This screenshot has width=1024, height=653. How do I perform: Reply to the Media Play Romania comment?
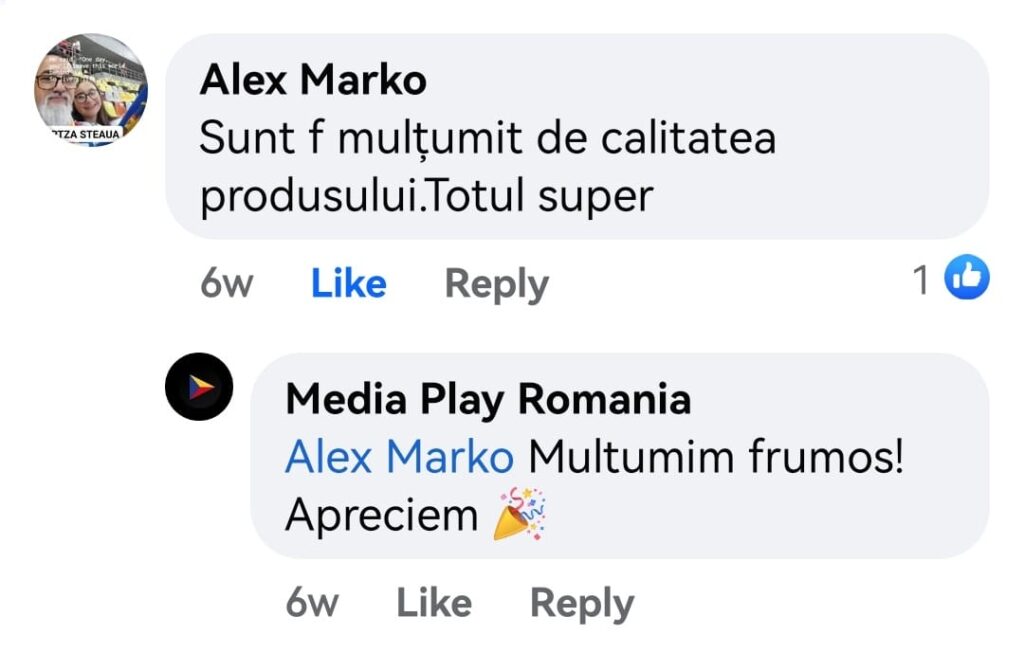pyautogui.click(x=581, y=603)
